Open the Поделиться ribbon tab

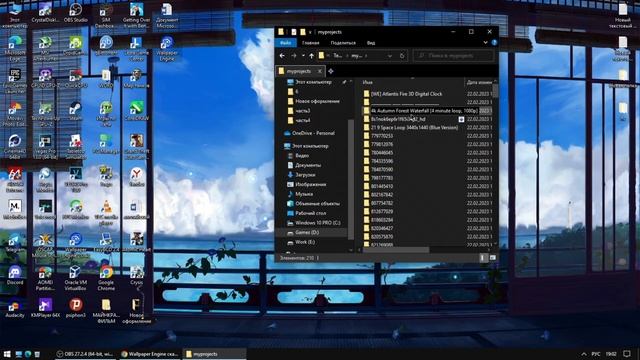pos(343,43)
